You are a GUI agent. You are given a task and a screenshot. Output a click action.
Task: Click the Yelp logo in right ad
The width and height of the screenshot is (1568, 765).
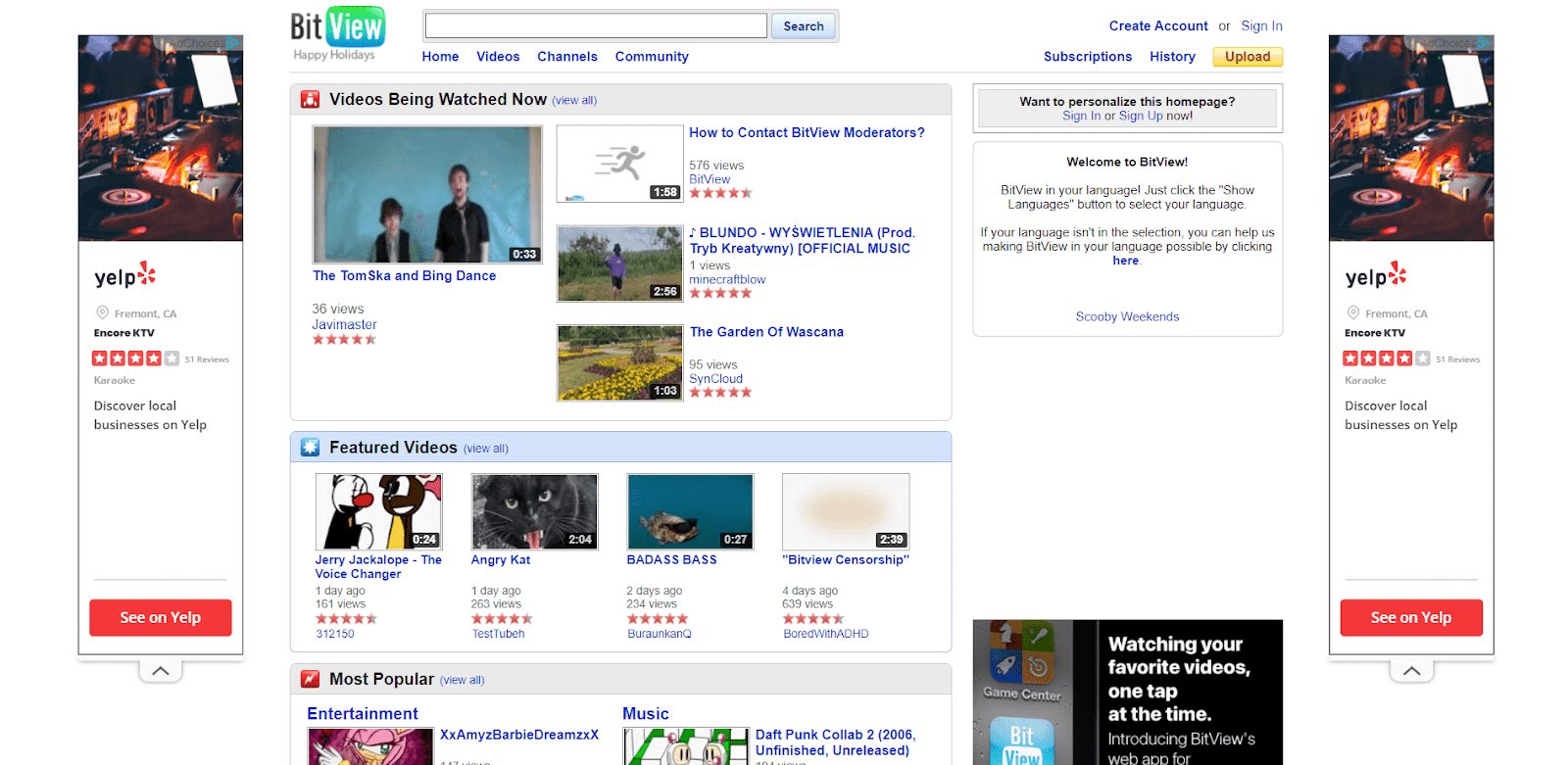point(1376,275)
